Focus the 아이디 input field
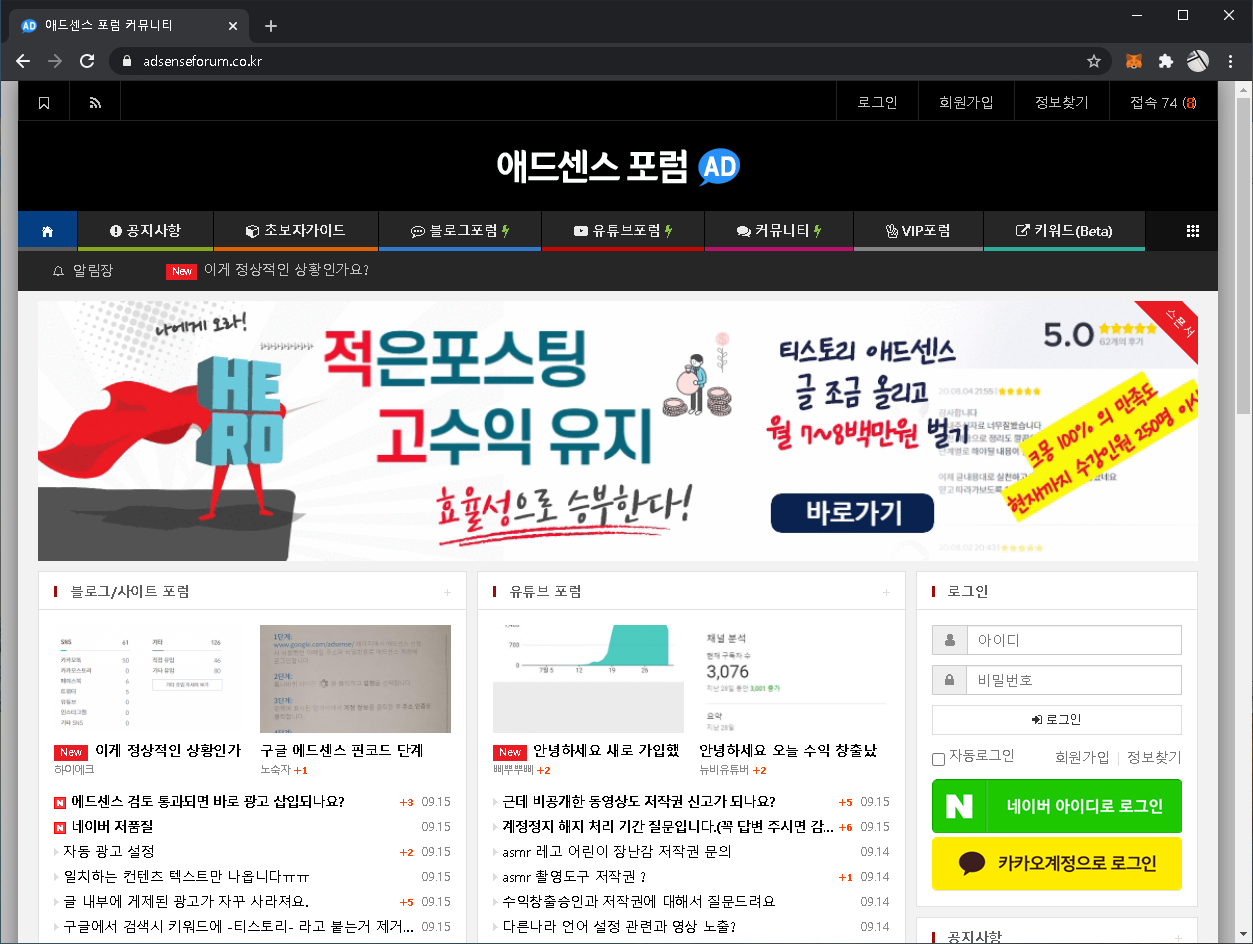Viewport: 1253px width, 944px height. (1073, 640)
